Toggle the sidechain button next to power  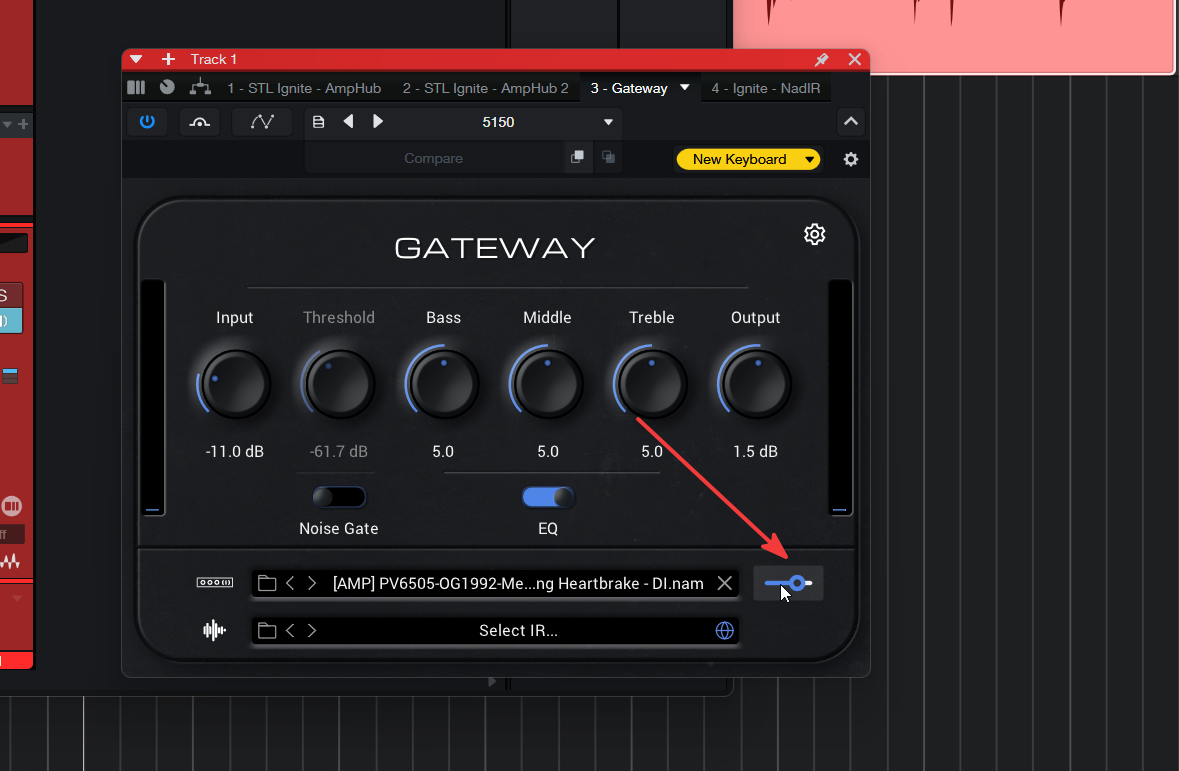pyautogui.click(x=199, y=122)
